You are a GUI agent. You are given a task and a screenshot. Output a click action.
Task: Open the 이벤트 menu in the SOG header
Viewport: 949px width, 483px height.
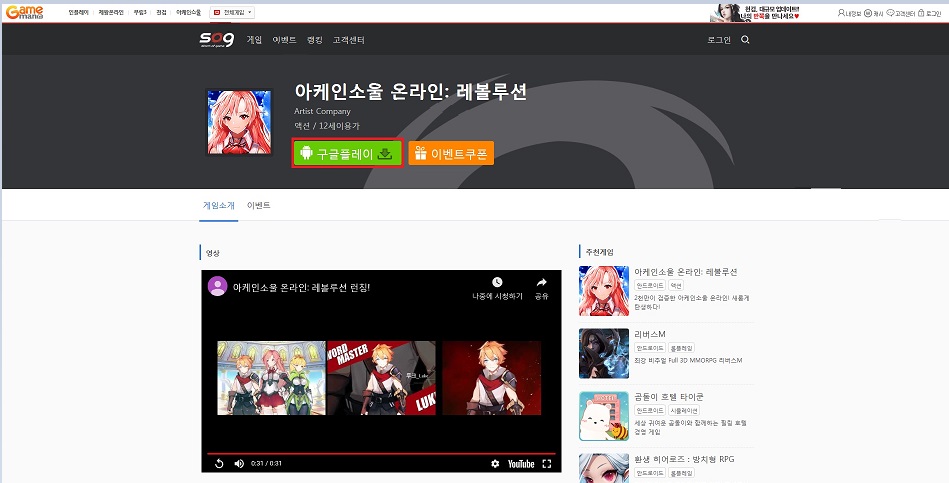284,40
